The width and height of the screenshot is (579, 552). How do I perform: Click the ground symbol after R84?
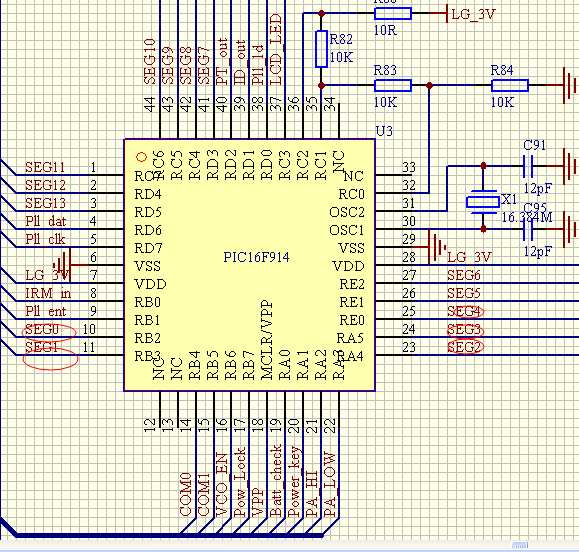coord(570,85)
